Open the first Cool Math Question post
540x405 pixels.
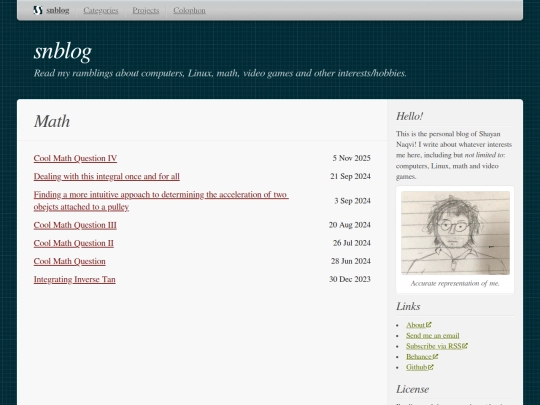click(x=70, y=261)
